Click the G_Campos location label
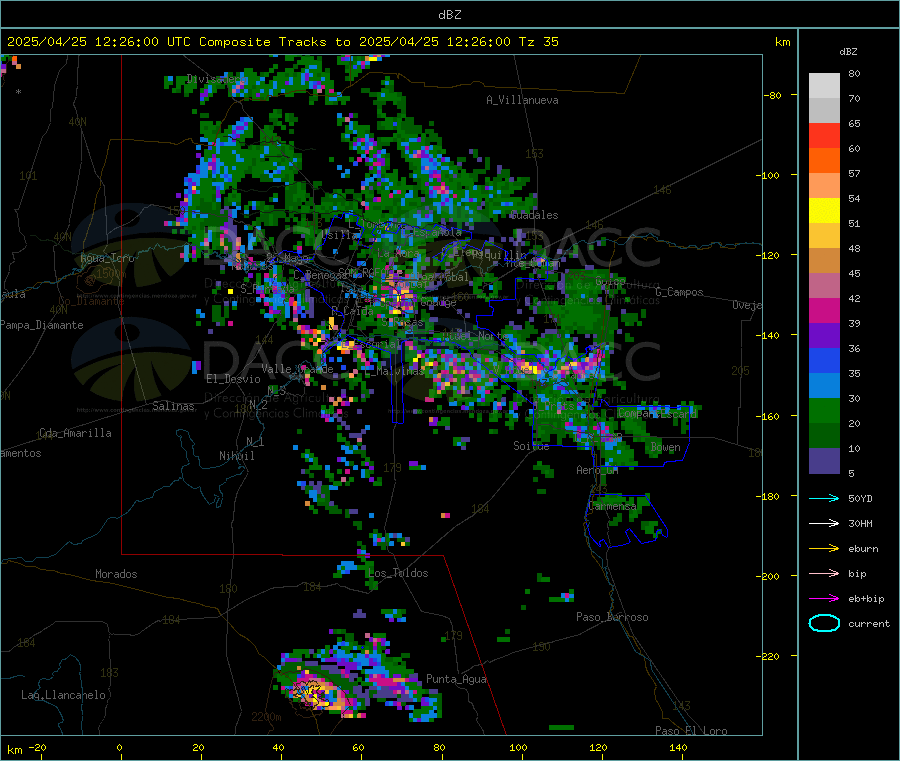The height and width of the screenshot is (761, 900). (x=680, y=292)
